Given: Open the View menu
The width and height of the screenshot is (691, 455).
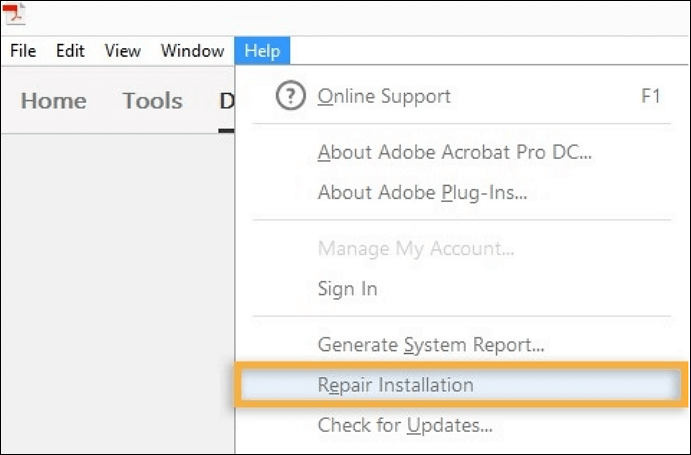Looking at the screenshot, I should click(123, 51).
